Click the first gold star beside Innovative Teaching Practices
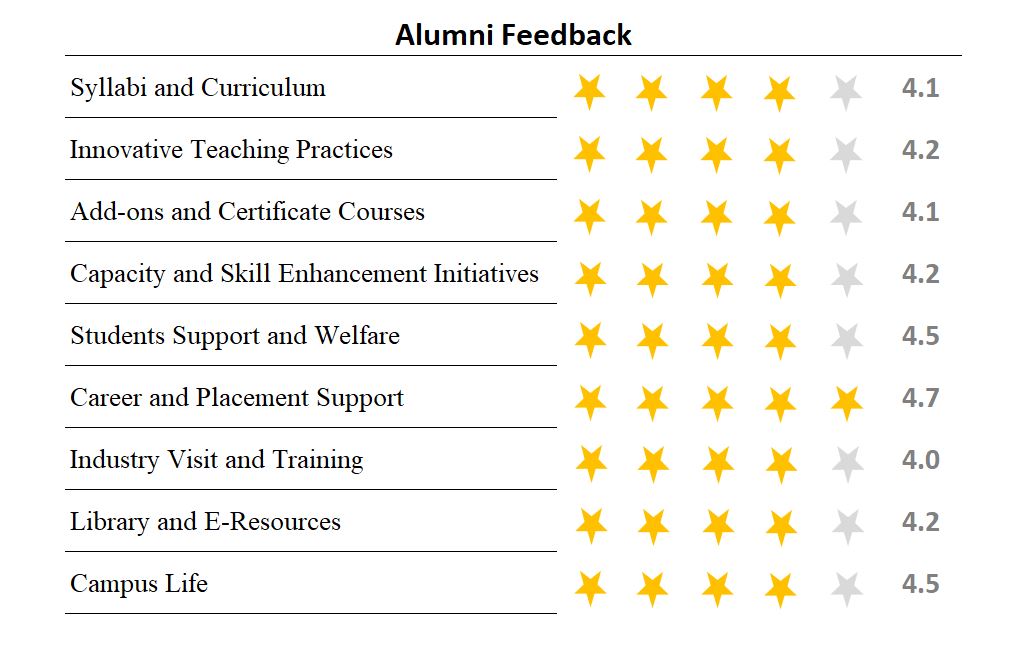This screenshot has height=665, width=1020. click(589, 154)
